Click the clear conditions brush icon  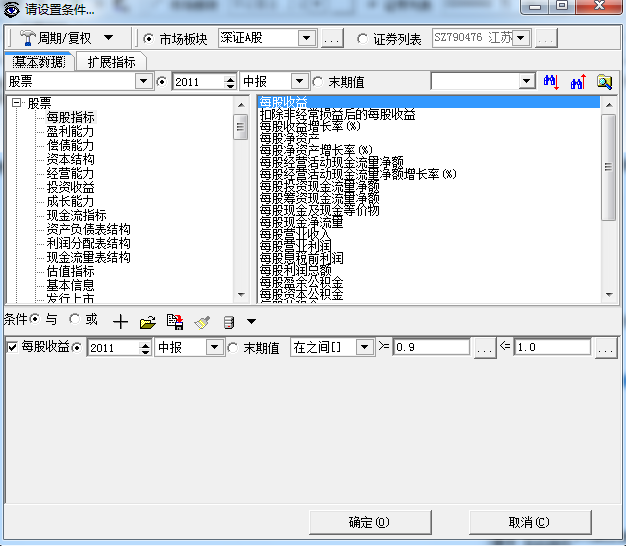[x=202, y=321]
